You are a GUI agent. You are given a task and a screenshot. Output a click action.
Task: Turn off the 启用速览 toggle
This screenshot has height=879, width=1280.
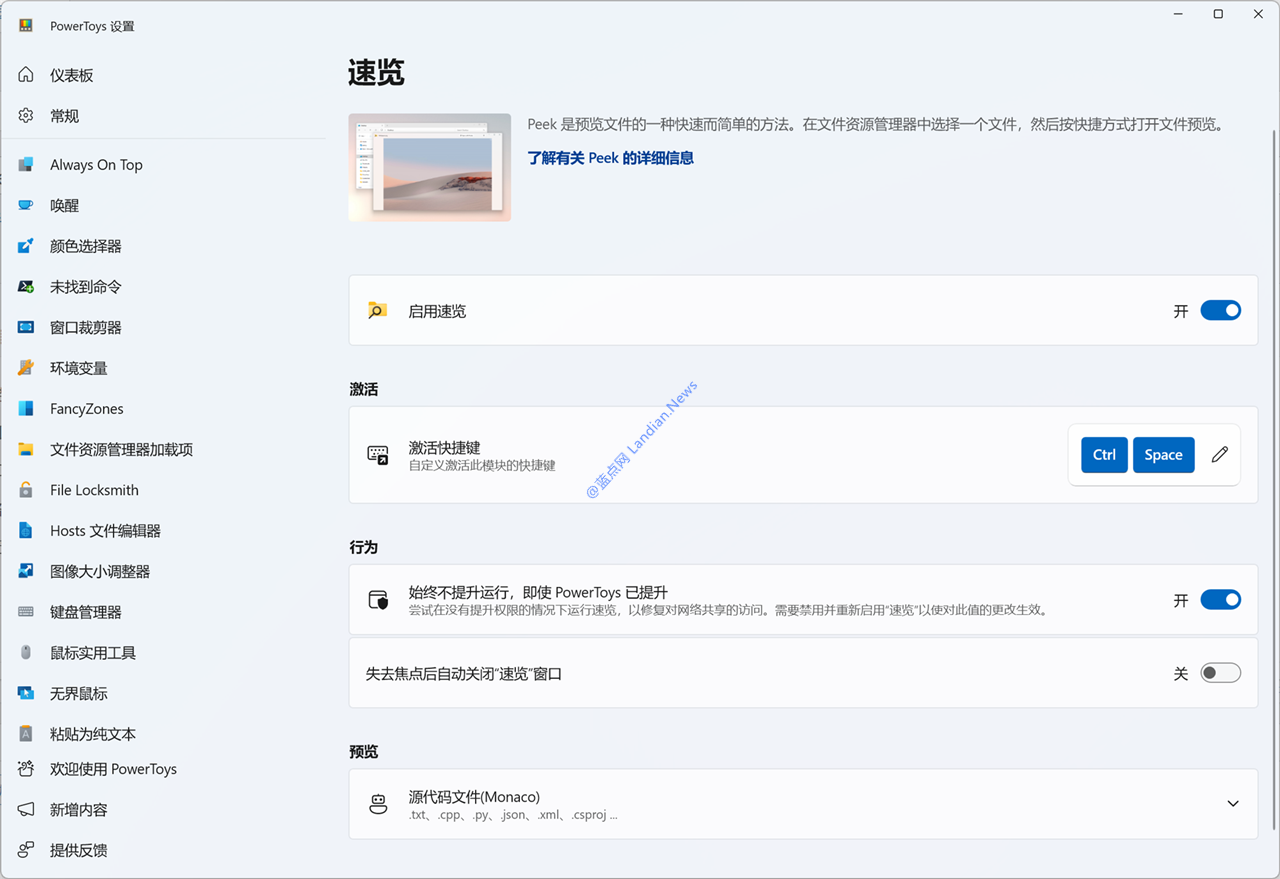[1220, 311]
